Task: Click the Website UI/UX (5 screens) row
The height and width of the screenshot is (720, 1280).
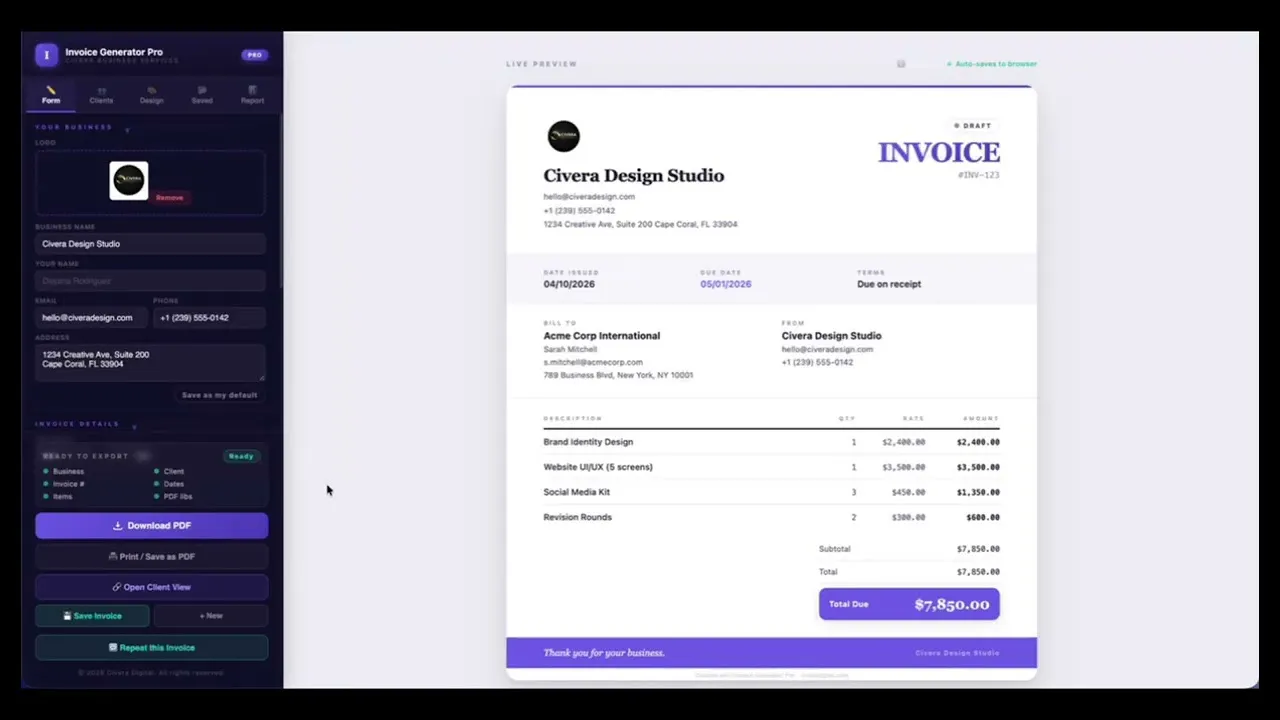Action: [771, 467]
